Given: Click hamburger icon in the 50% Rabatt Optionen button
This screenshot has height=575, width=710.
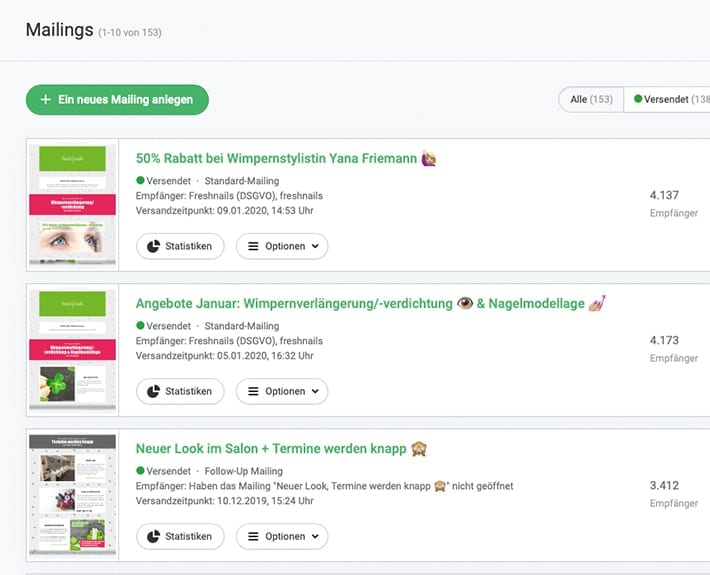Looking at the screenshot, I should pyautogui.click(x=253, y=246).
